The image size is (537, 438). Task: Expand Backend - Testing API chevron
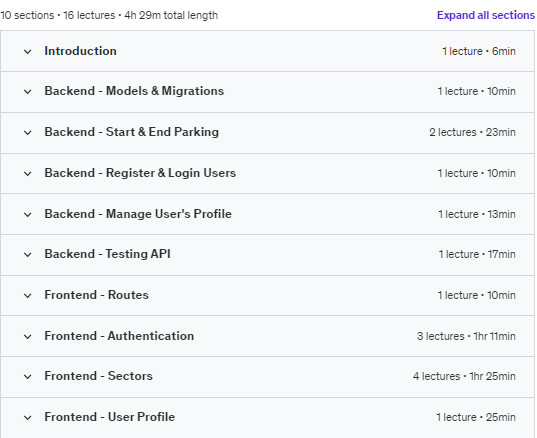[28, 255]
